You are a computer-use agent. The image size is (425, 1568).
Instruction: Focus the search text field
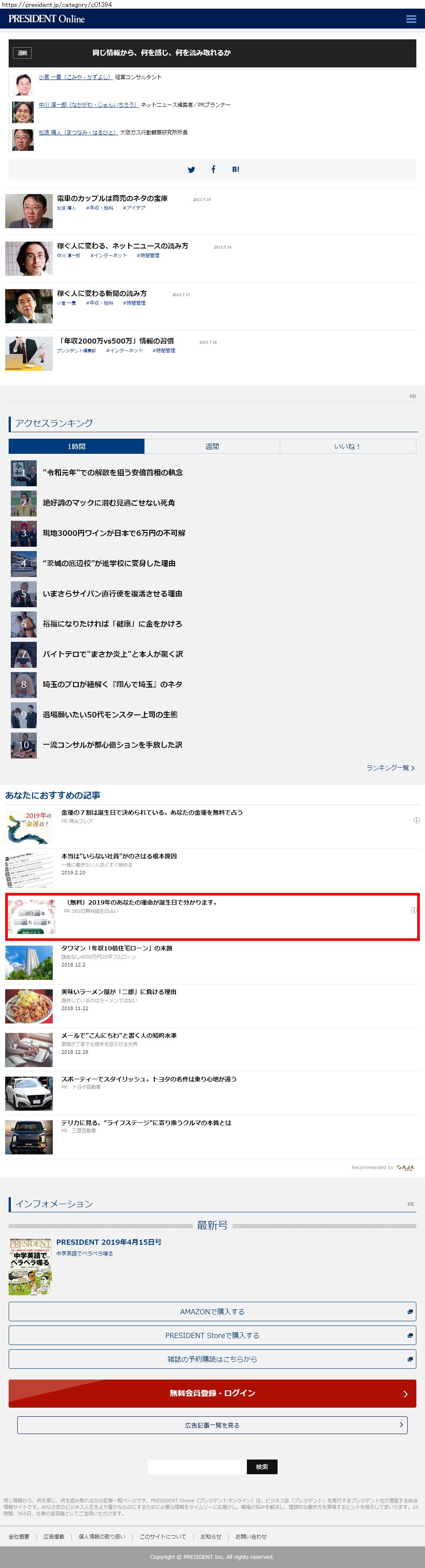tap(197, 1466)
